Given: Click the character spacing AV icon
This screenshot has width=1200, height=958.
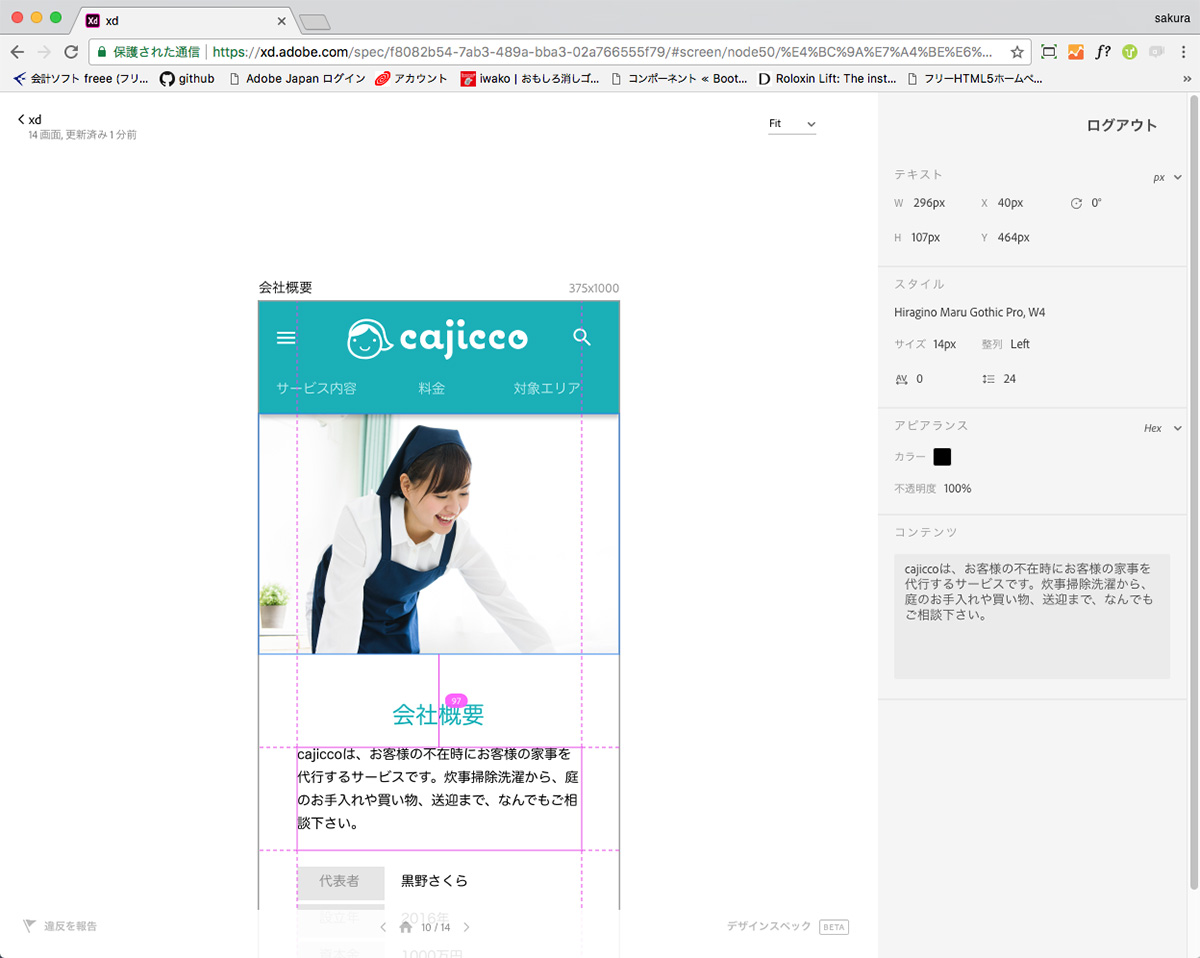Looking at the screenshot, I should click(x=901, y=379).
